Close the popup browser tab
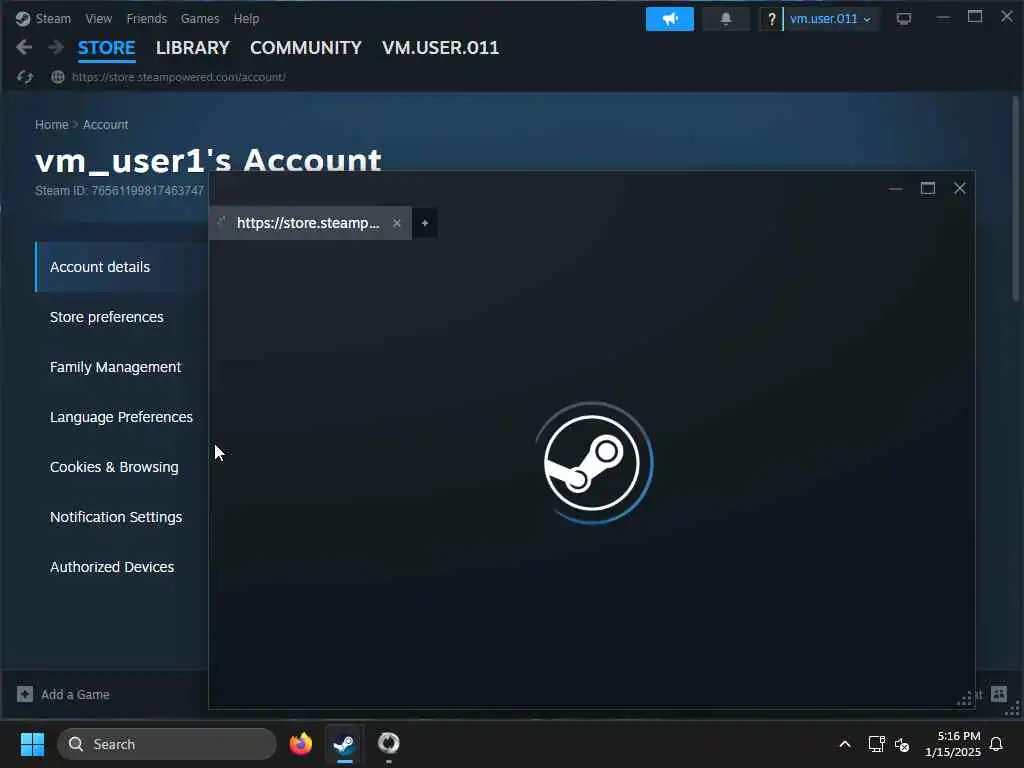 [396, 223]
